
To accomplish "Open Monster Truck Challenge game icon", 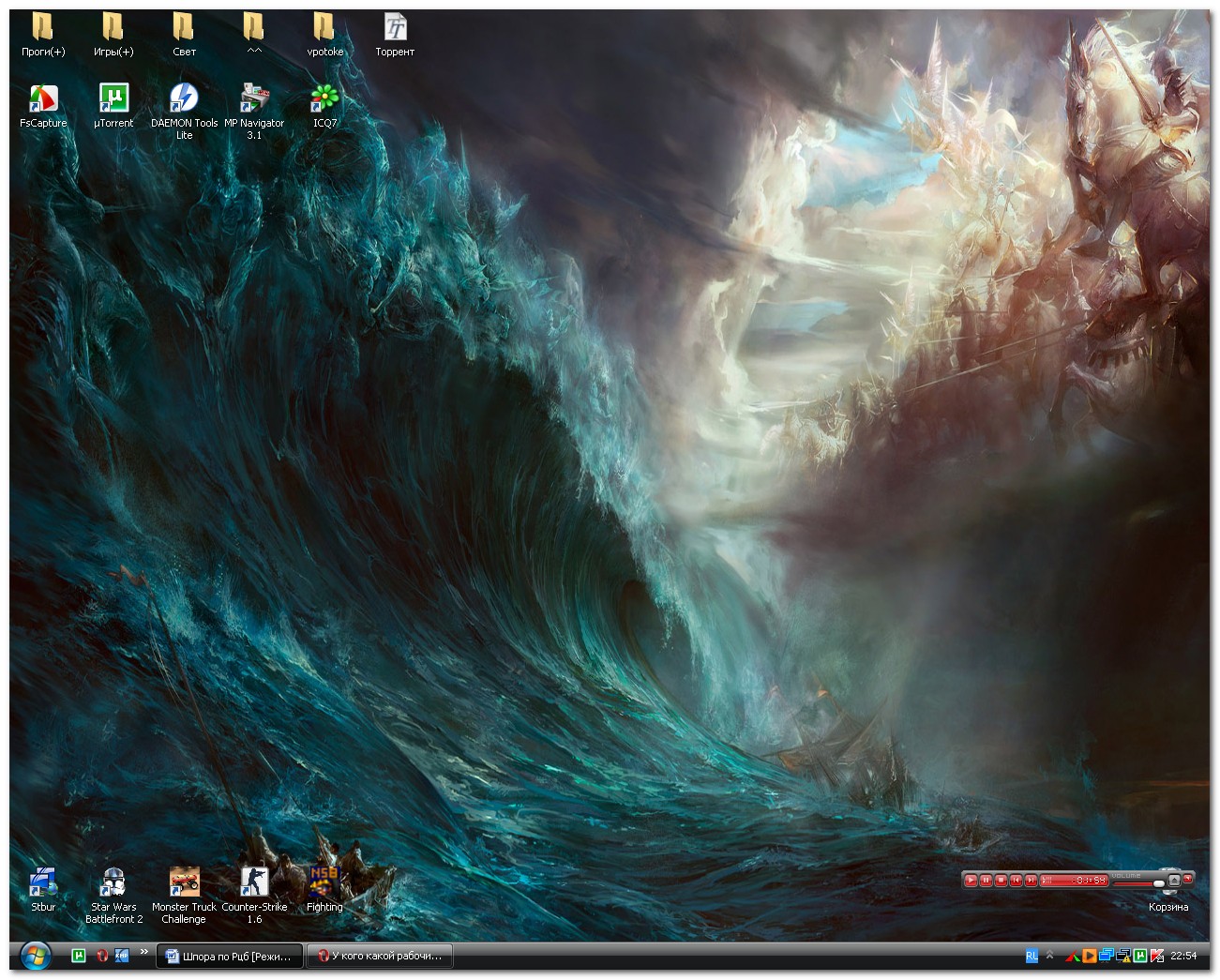I will [184, 883].
